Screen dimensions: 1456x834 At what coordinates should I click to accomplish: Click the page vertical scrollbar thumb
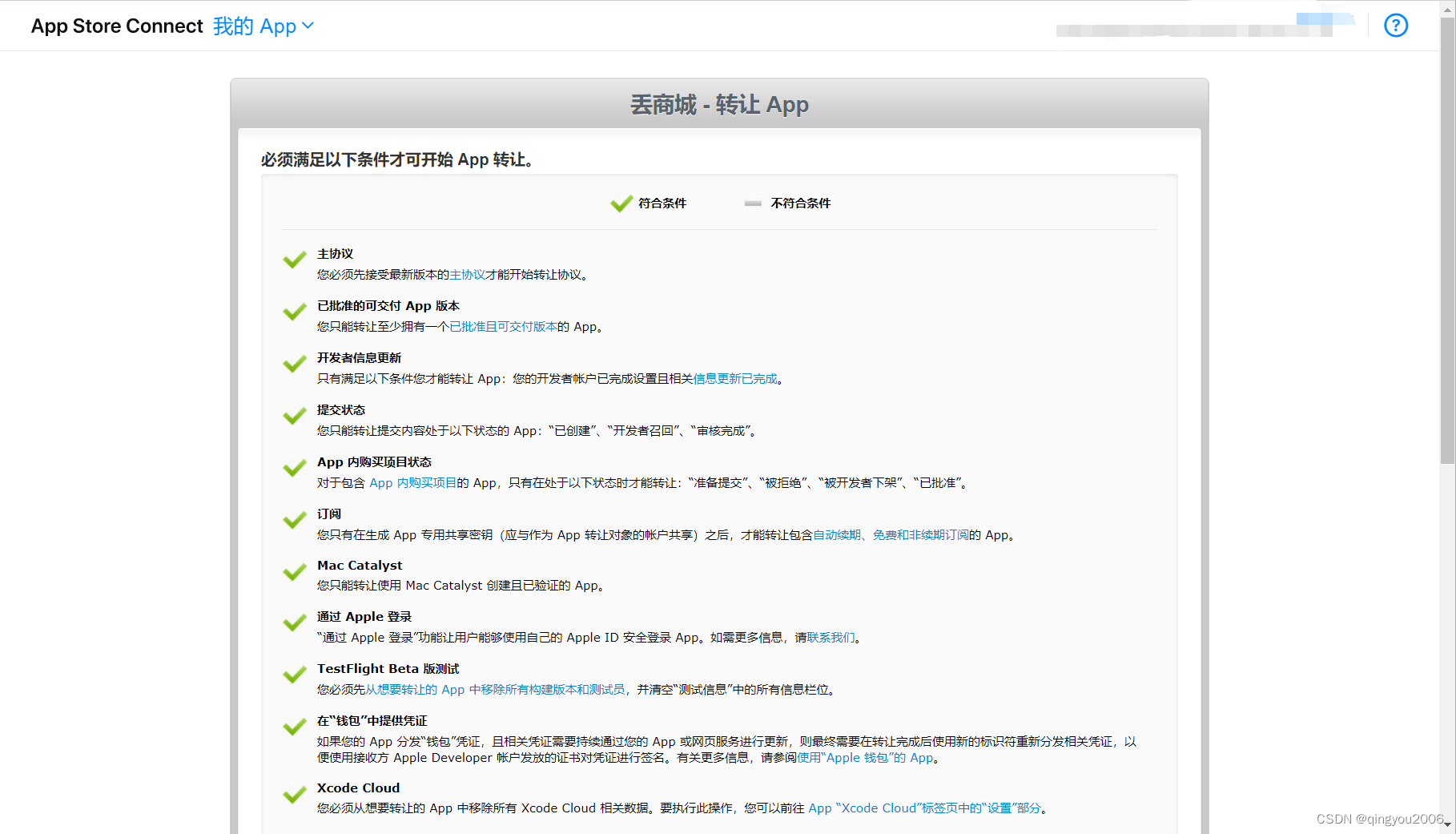click(1447, 240)
